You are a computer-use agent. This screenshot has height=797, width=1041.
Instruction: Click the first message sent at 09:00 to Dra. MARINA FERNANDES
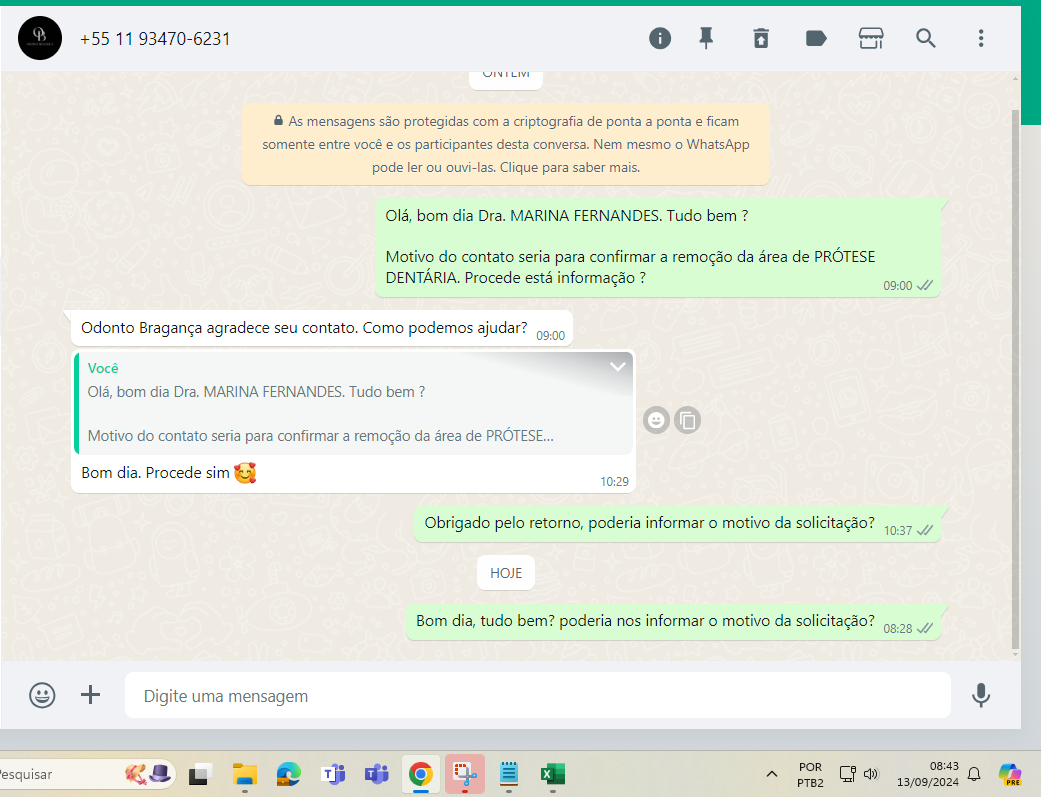pyautogui.click(x=658, y=248)
